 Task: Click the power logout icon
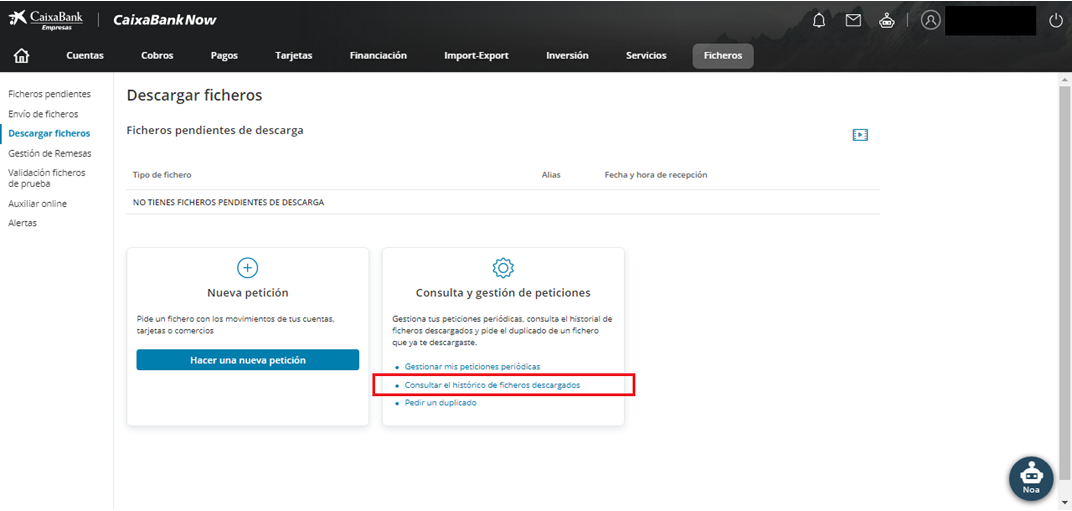[x=1056, y=20]
